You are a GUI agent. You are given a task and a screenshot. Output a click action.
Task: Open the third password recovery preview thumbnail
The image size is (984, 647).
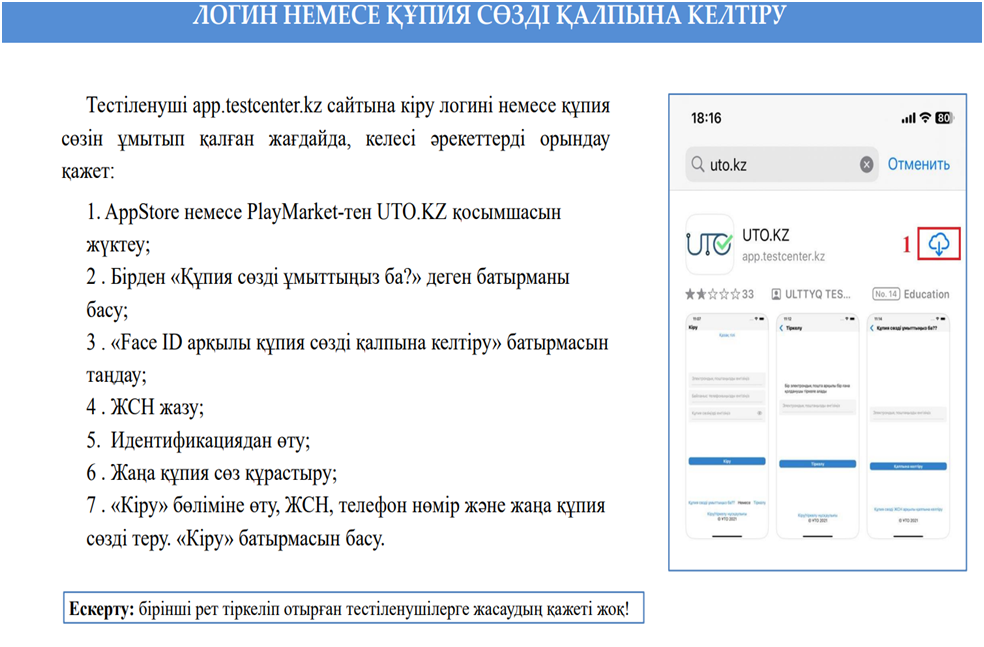coord(908,427)
